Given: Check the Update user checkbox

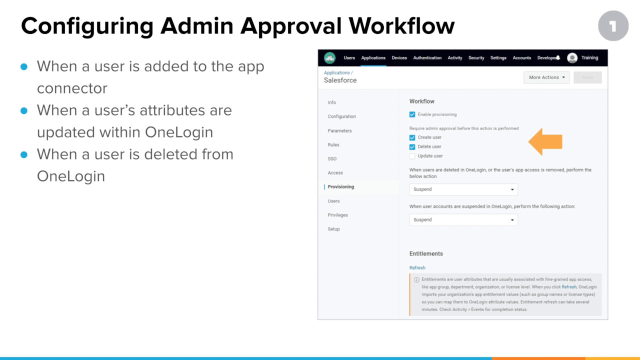Looking at the screenshot, I should click(412, 156).
